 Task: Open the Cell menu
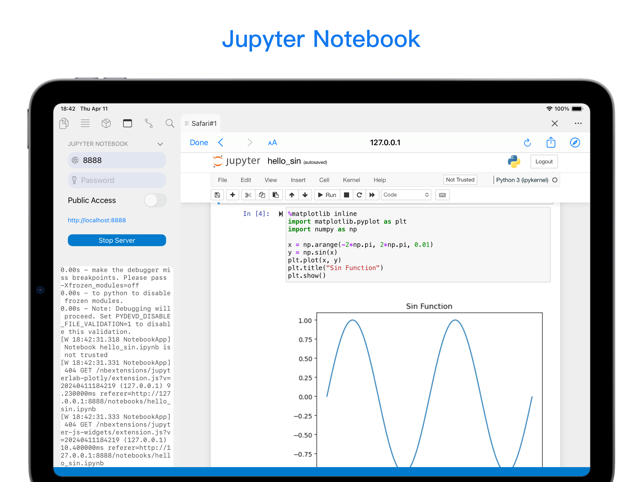click(324, 180)
